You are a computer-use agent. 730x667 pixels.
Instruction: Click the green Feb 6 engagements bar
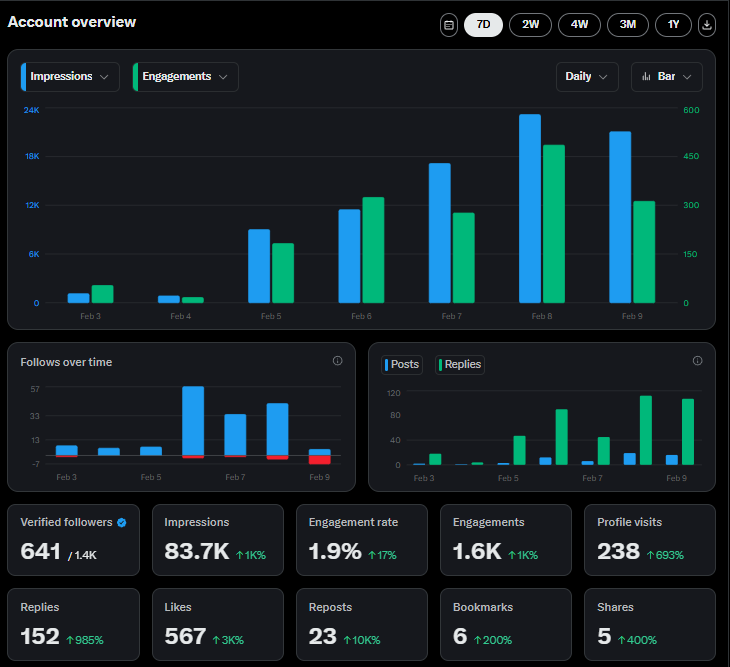[373, 250]
